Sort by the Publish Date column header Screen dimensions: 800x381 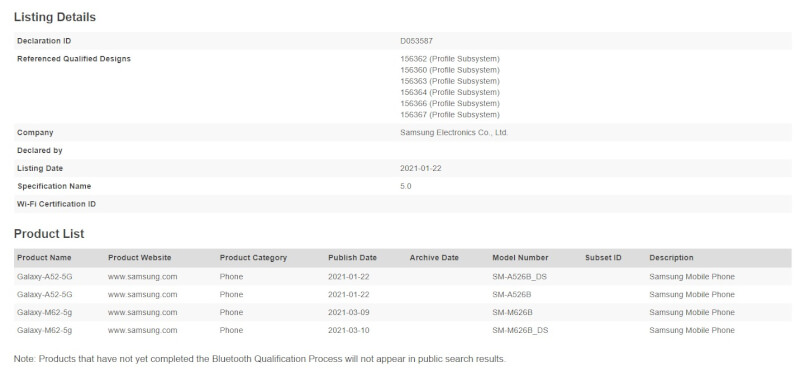point(353,258)
